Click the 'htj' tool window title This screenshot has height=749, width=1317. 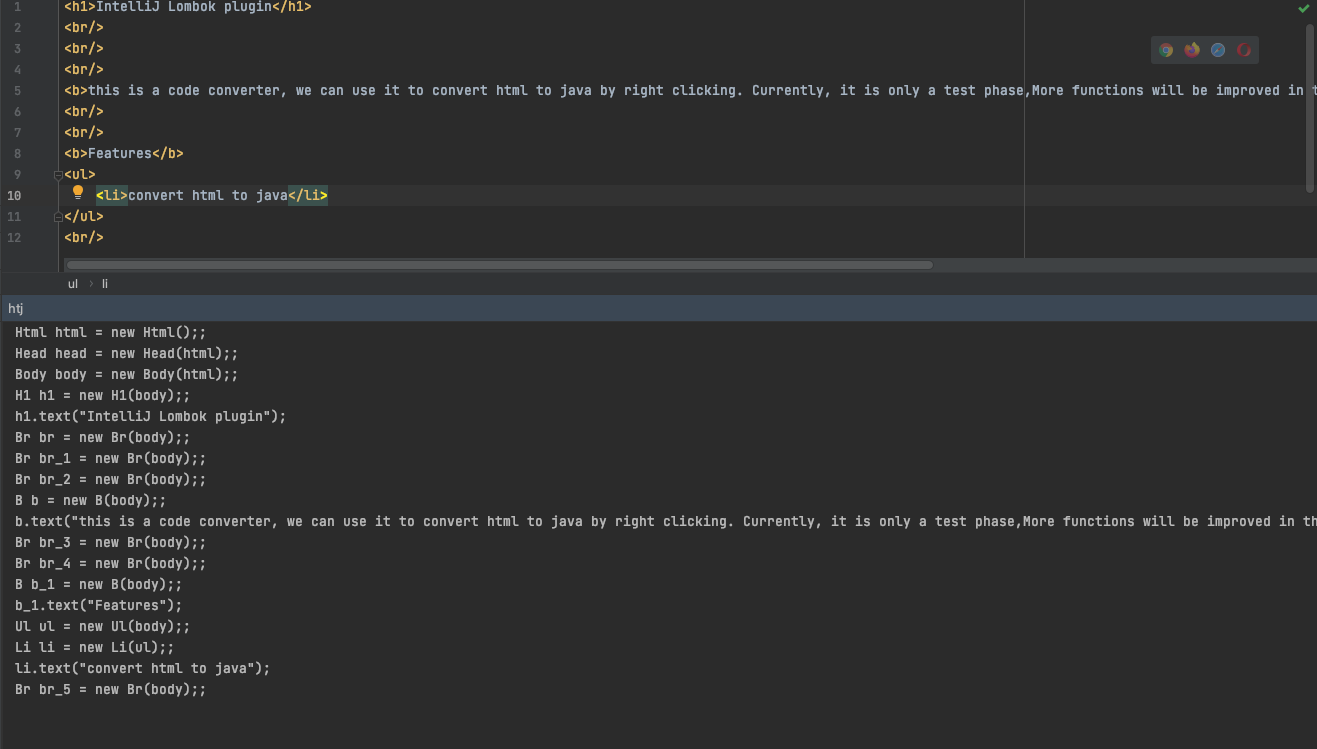(16, 309)
